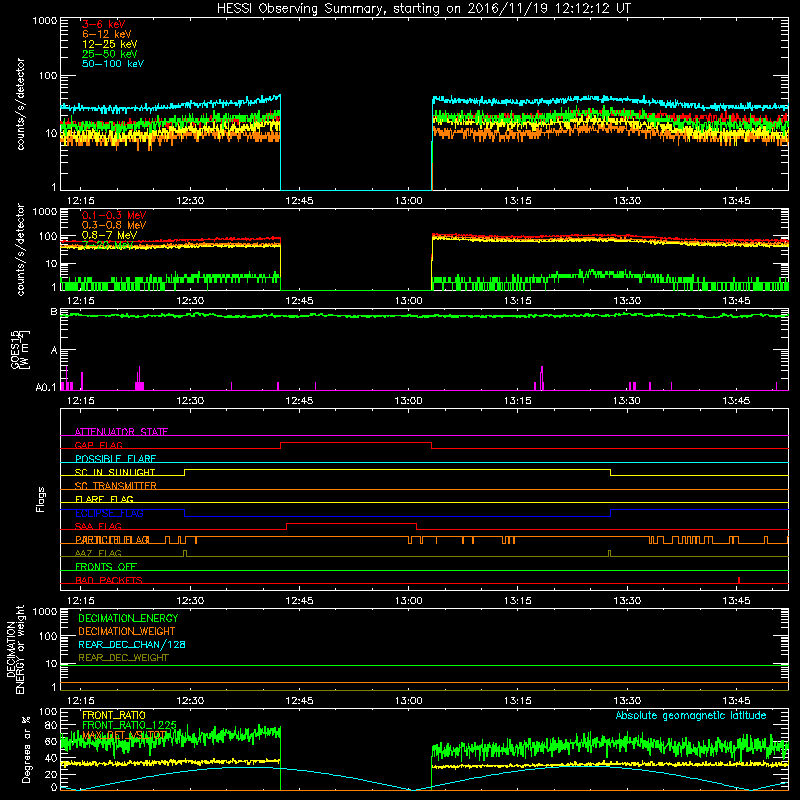The image size is (800, 800).
Task: Pick the PARTICLE_FLAG label
Action: pyautogui.click(x=112, y=540)
